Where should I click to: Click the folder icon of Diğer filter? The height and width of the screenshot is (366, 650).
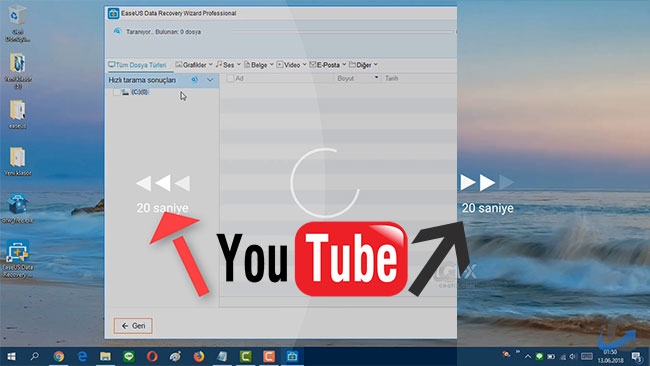[352, 65]
